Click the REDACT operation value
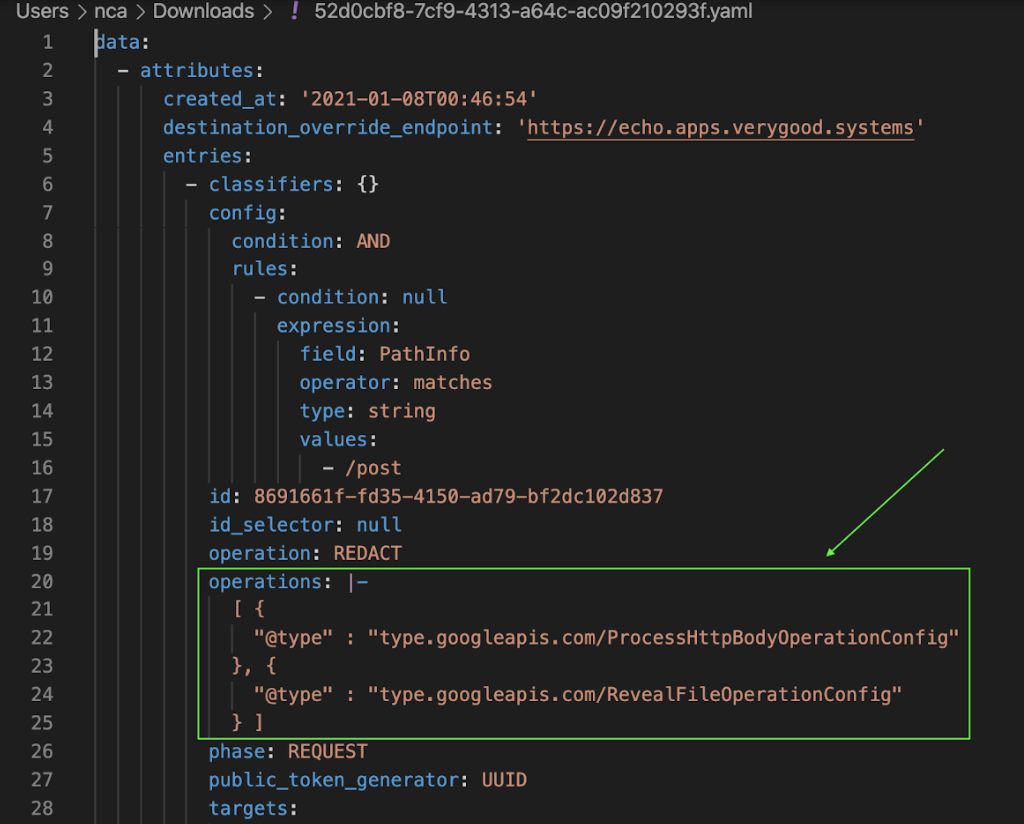The width and height of the screenshot is (1024, 824). coord(368,553)
